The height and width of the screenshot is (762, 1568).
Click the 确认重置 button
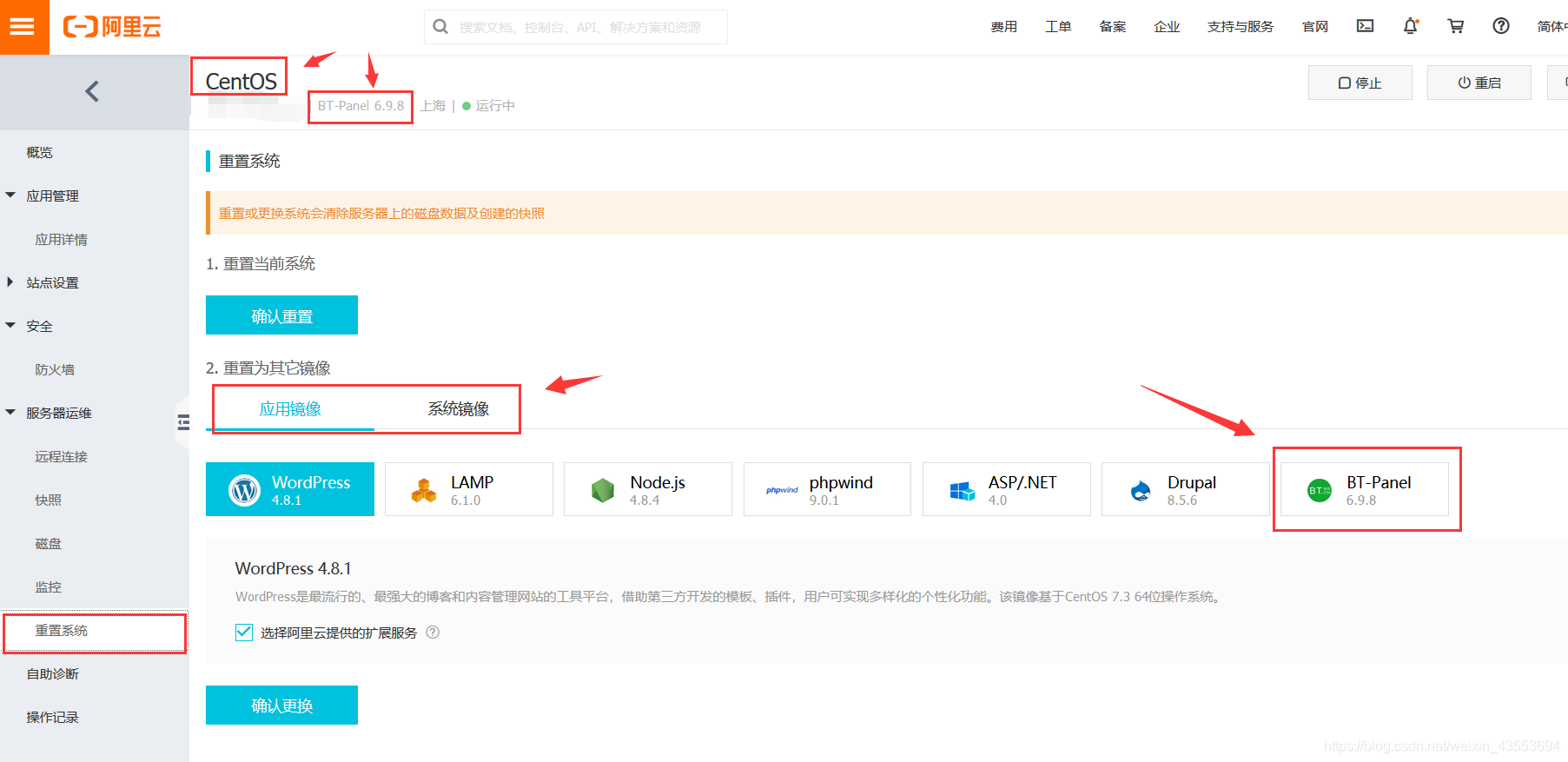[281, 315]
